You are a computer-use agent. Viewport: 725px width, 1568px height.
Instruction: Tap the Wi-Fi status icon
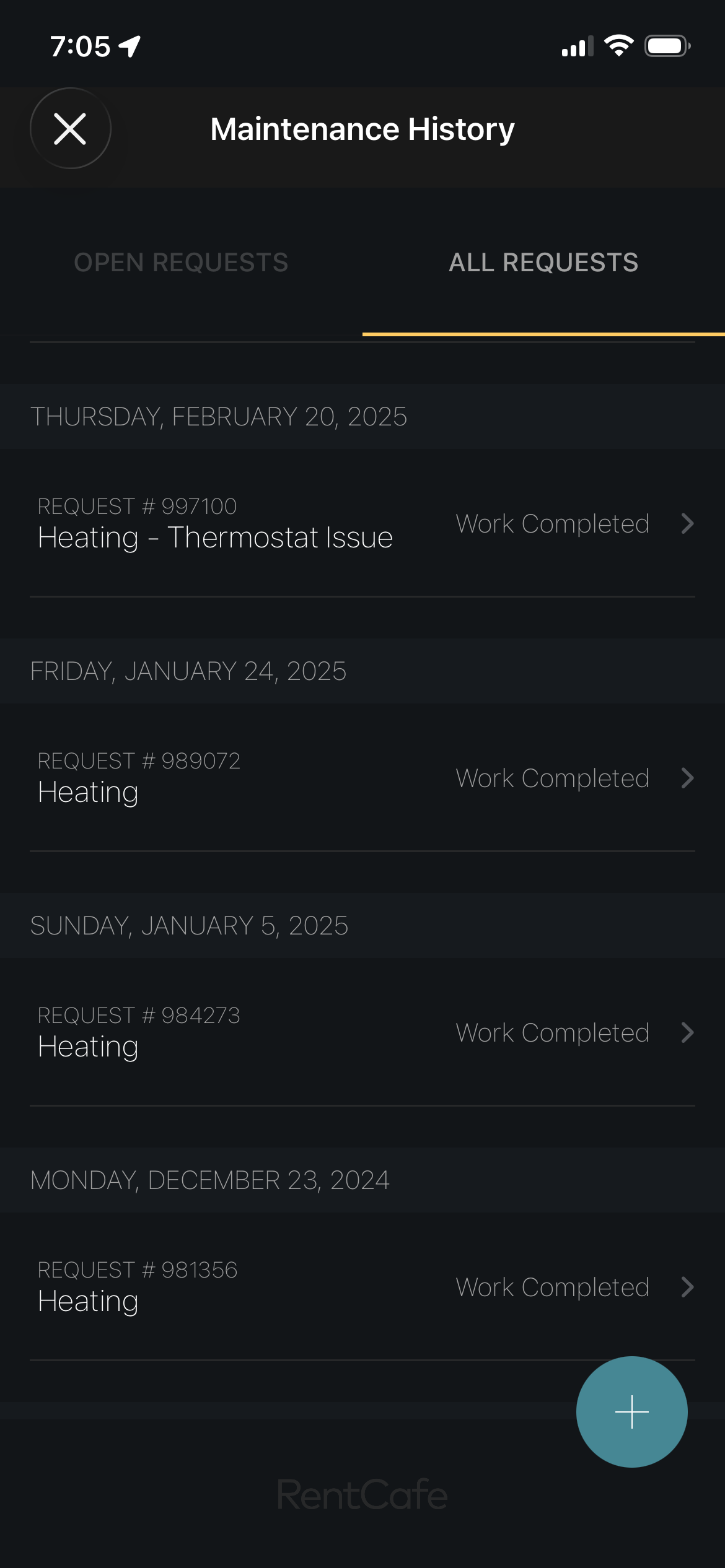pyautogui.click(x=618, y=46)
